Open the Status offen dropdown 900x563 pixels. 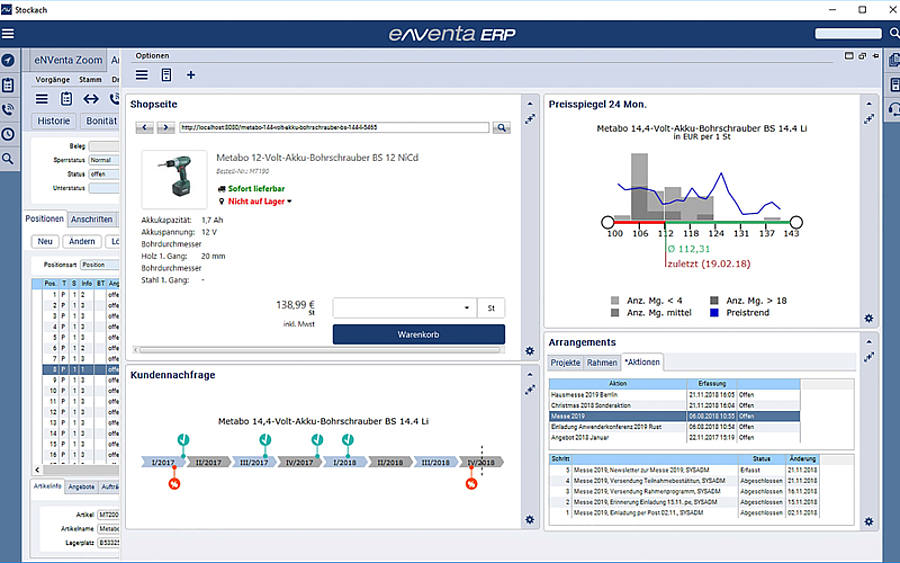pyautogui.click(x=104, y=174)
